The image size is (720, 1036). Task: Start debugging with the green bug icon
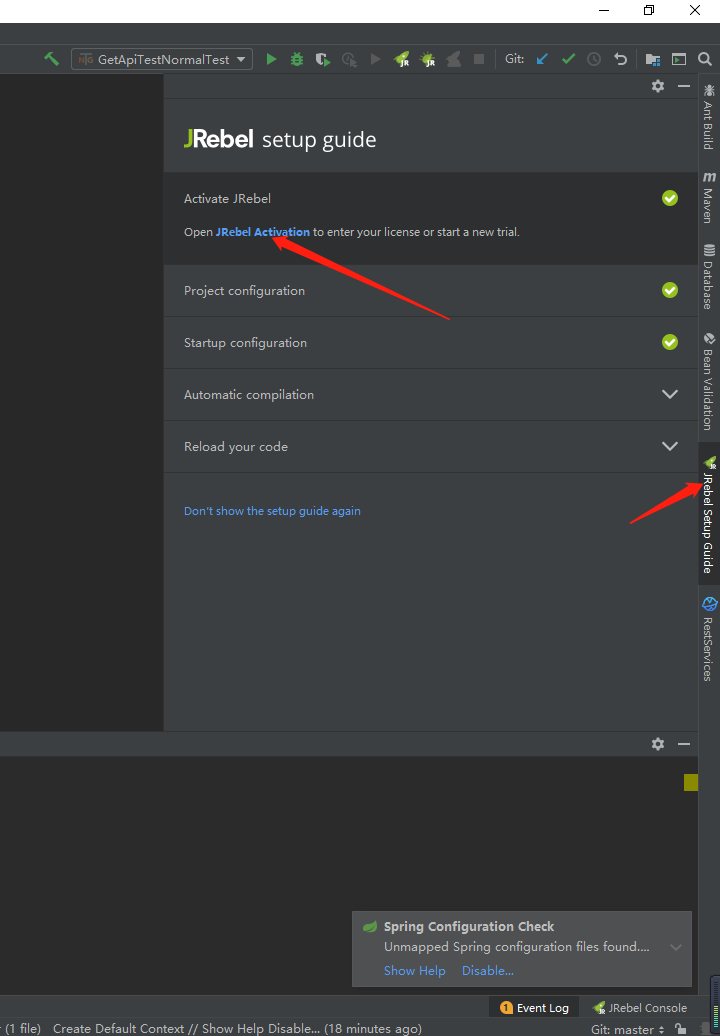pos(297,59)
